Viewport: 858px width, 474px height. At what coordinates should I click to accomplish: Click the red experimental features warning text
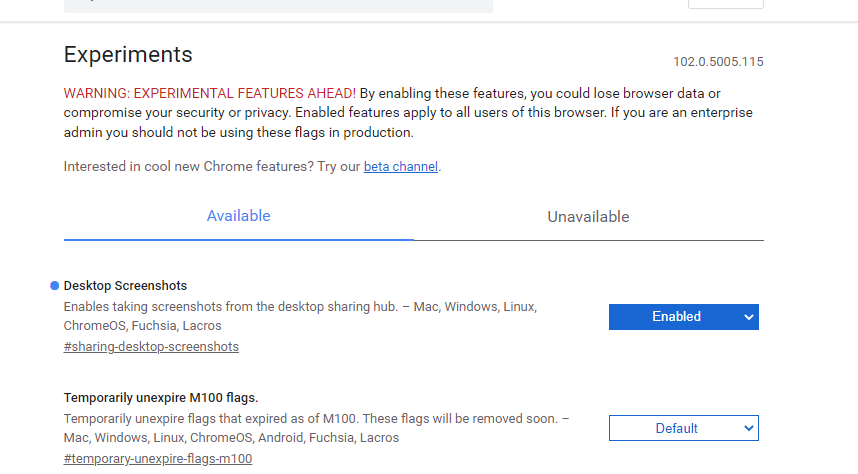click(x=209, y=93)
